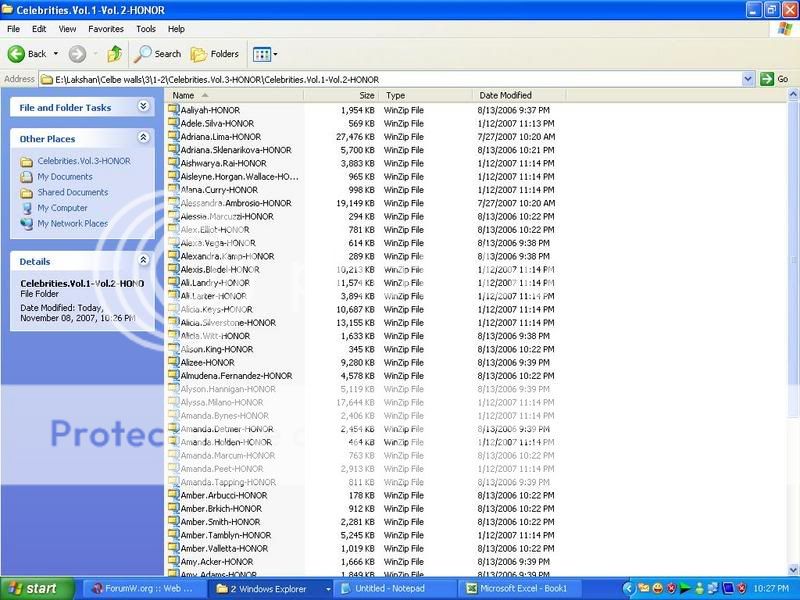Image resolution: width=800 pixels, height=600 pixels.
Task: Click the Start button
Action: (x=37, y=589)
